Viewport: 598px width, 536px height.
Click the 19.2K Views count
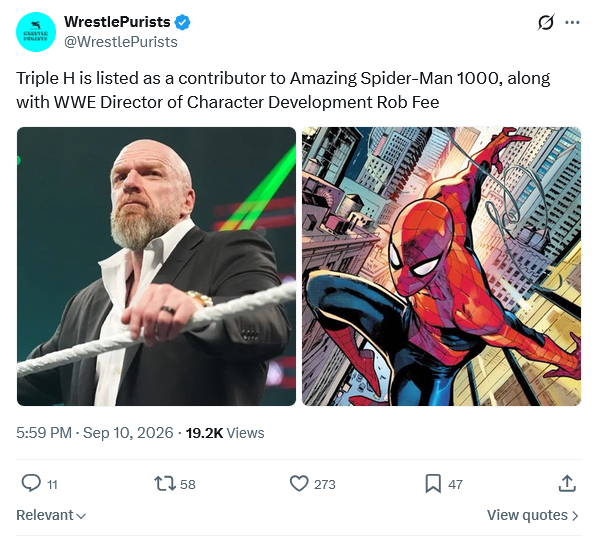click(x=225, y=433)
